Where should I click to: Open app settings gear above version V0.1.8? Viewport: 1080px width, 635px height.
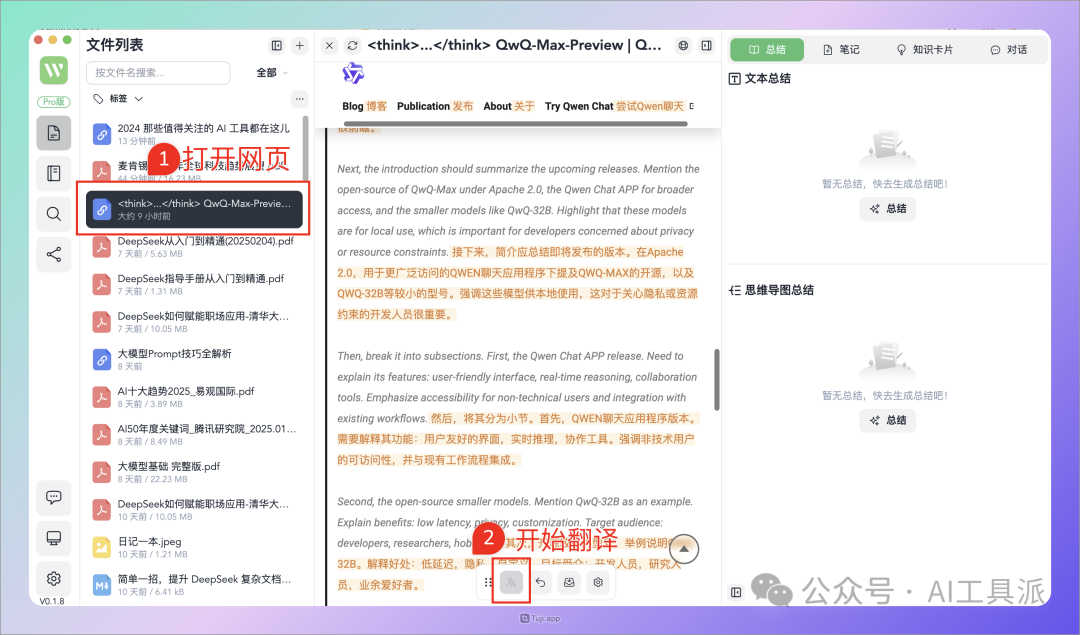(54, 579)
